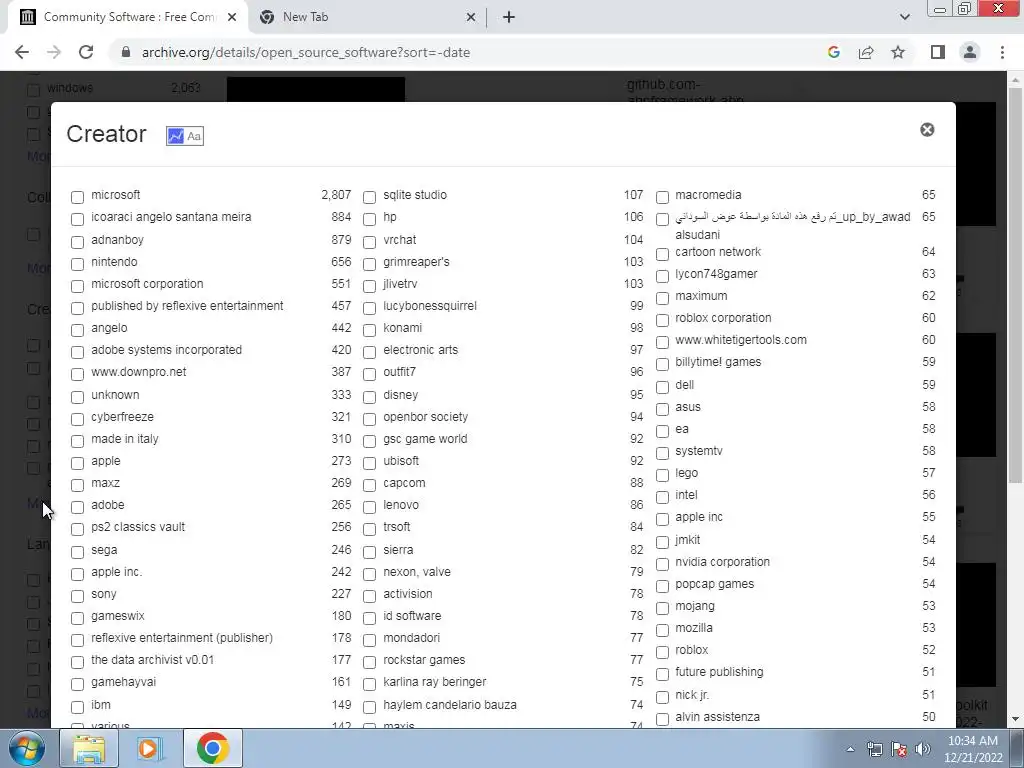
Task: Switch to the New Tab tab
Action: 367,17
